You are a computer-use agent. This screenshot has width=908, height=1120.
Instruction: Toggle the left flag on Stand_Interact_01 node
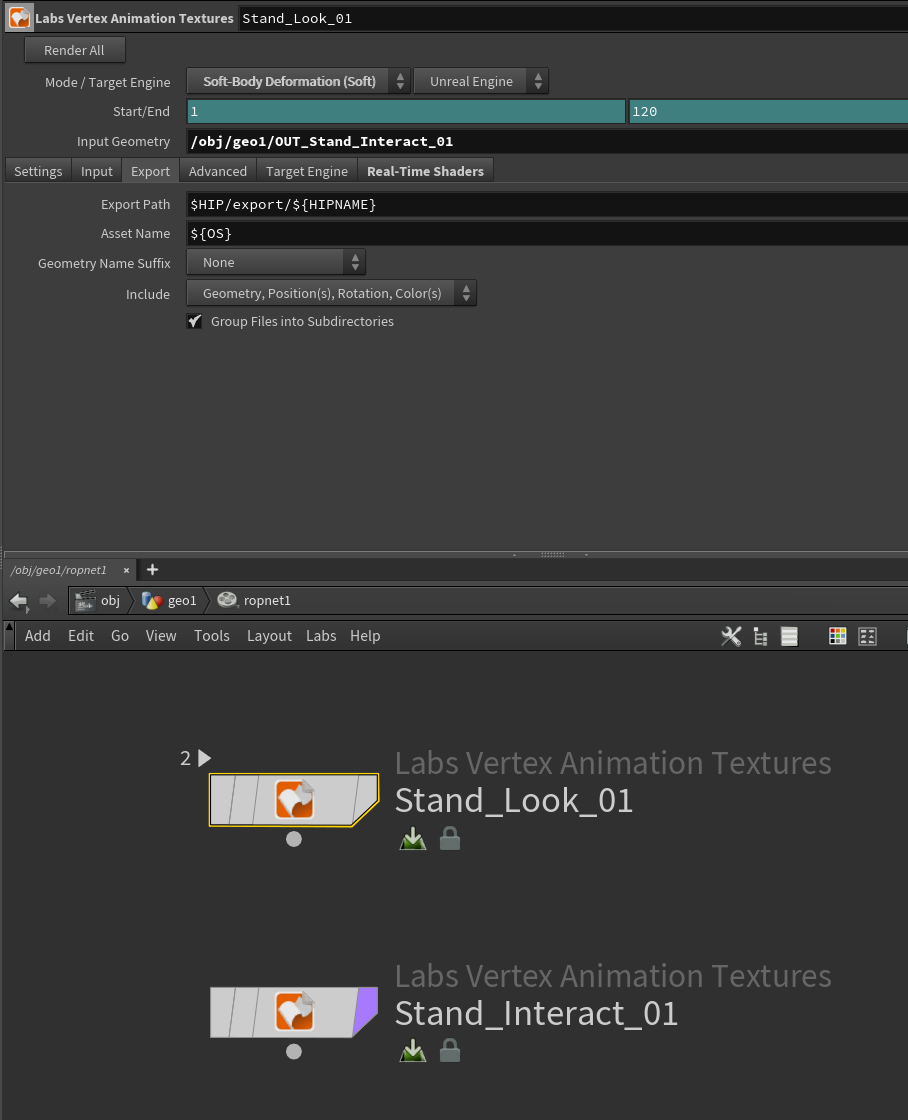222,1012
